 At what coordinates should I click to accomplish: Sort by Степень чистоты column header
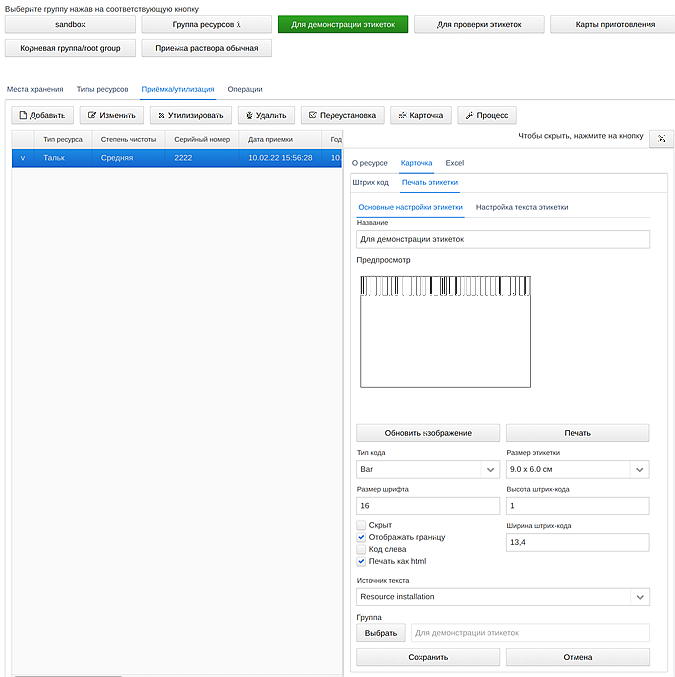pyautogui.click(x=128, y=139)
